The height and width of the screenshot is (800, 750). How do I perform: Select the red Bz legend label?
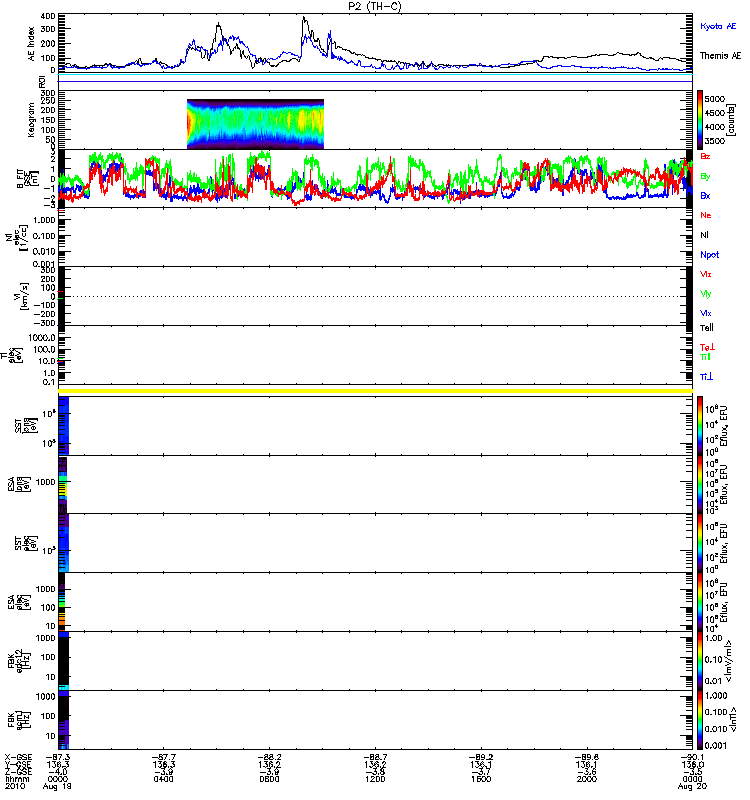tap(706, 157)
